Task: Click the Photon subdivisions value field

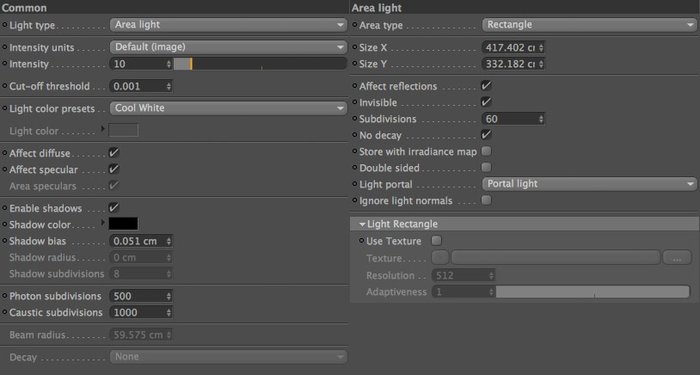Action: pos(137,296)
